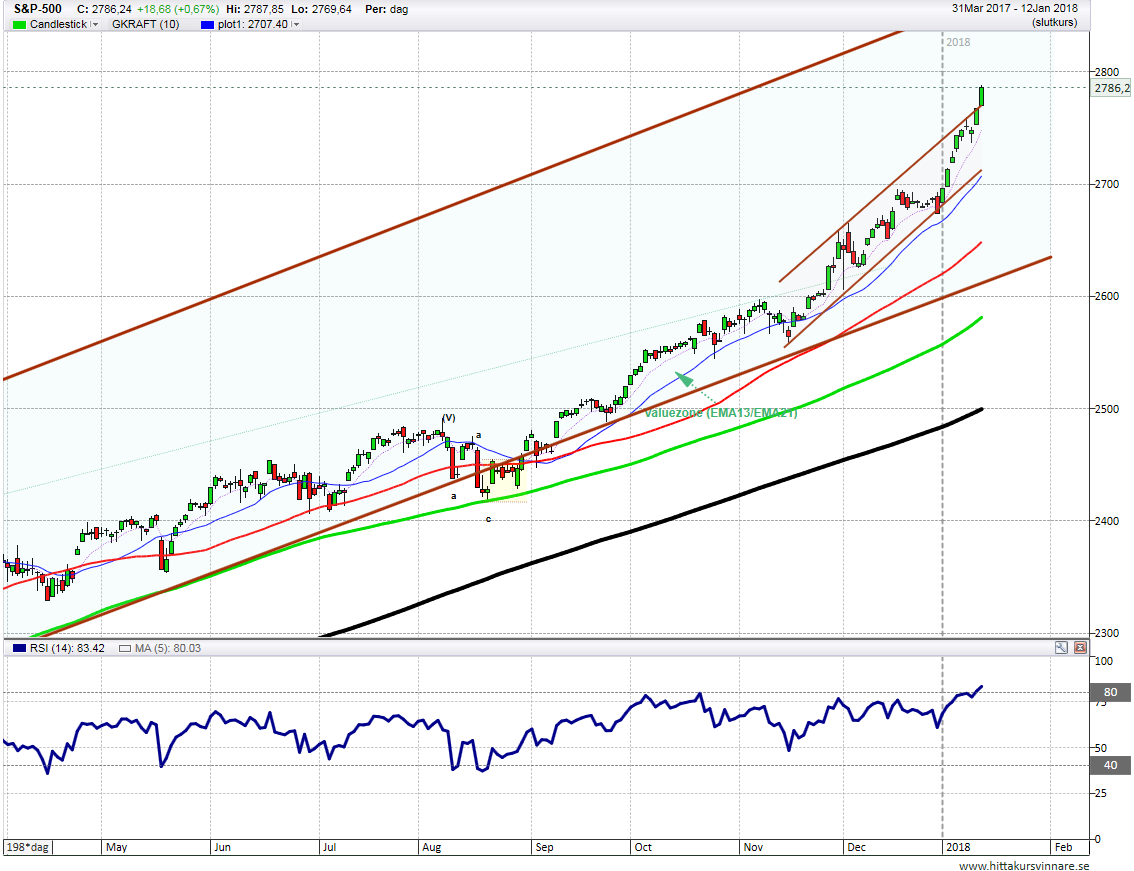The width and height of the screenshot is (1134, 871).
Task: Click the wave label c annotation
Action: point(489,519)
